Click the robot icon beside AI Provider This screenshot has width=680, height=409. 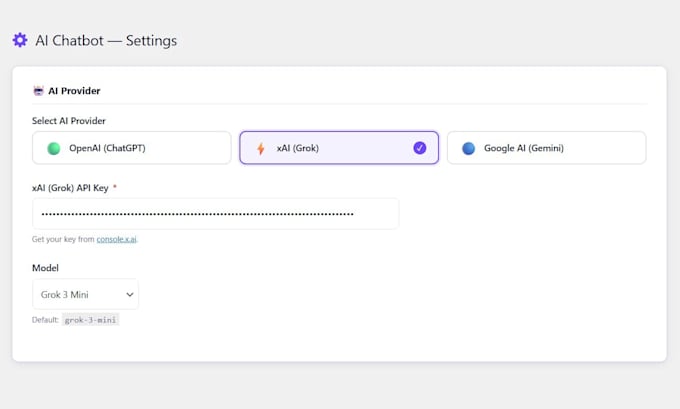[39, 91]
